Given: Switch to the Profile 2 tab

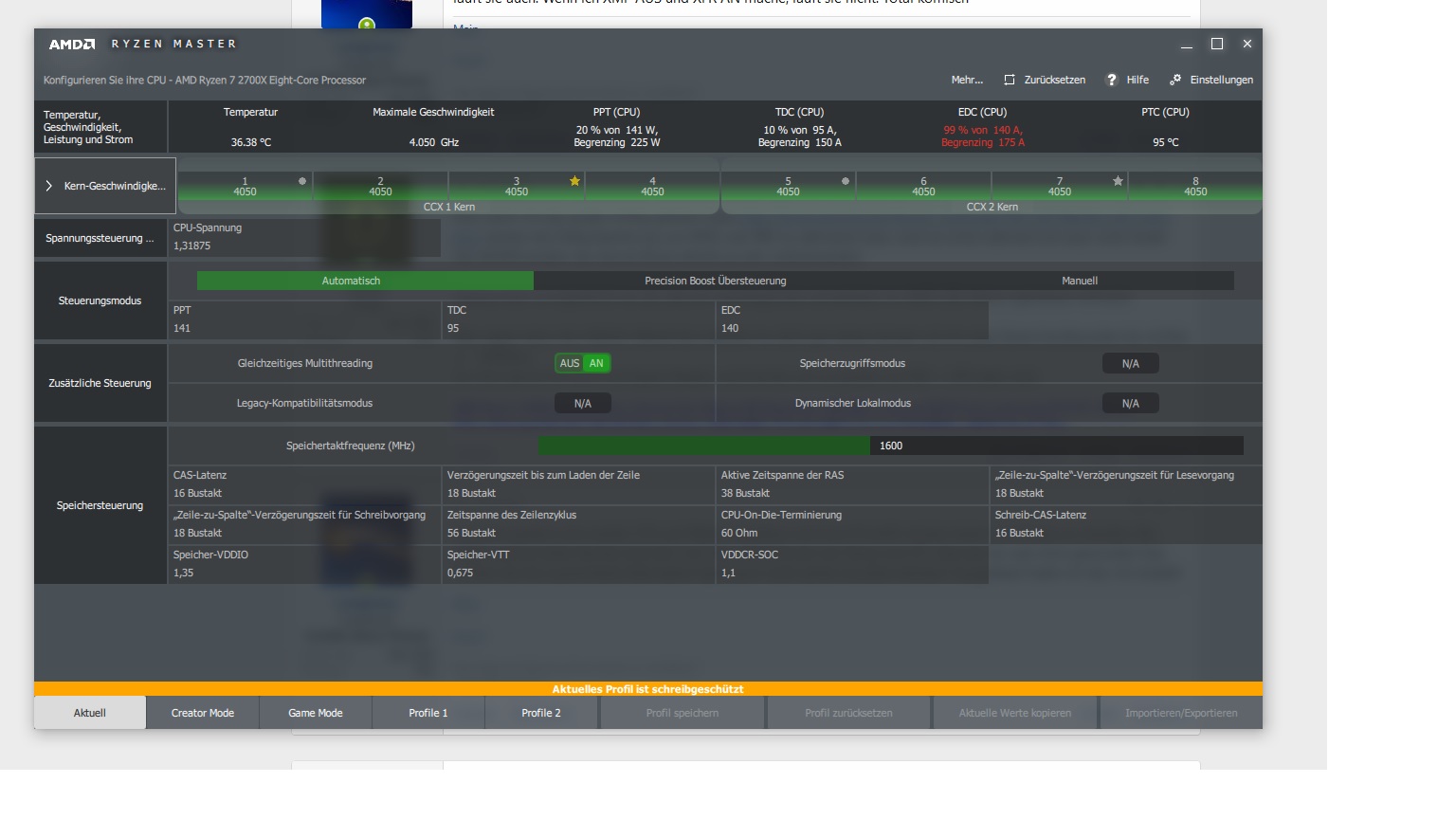Looking at the screenshot, I should [541, 713].
